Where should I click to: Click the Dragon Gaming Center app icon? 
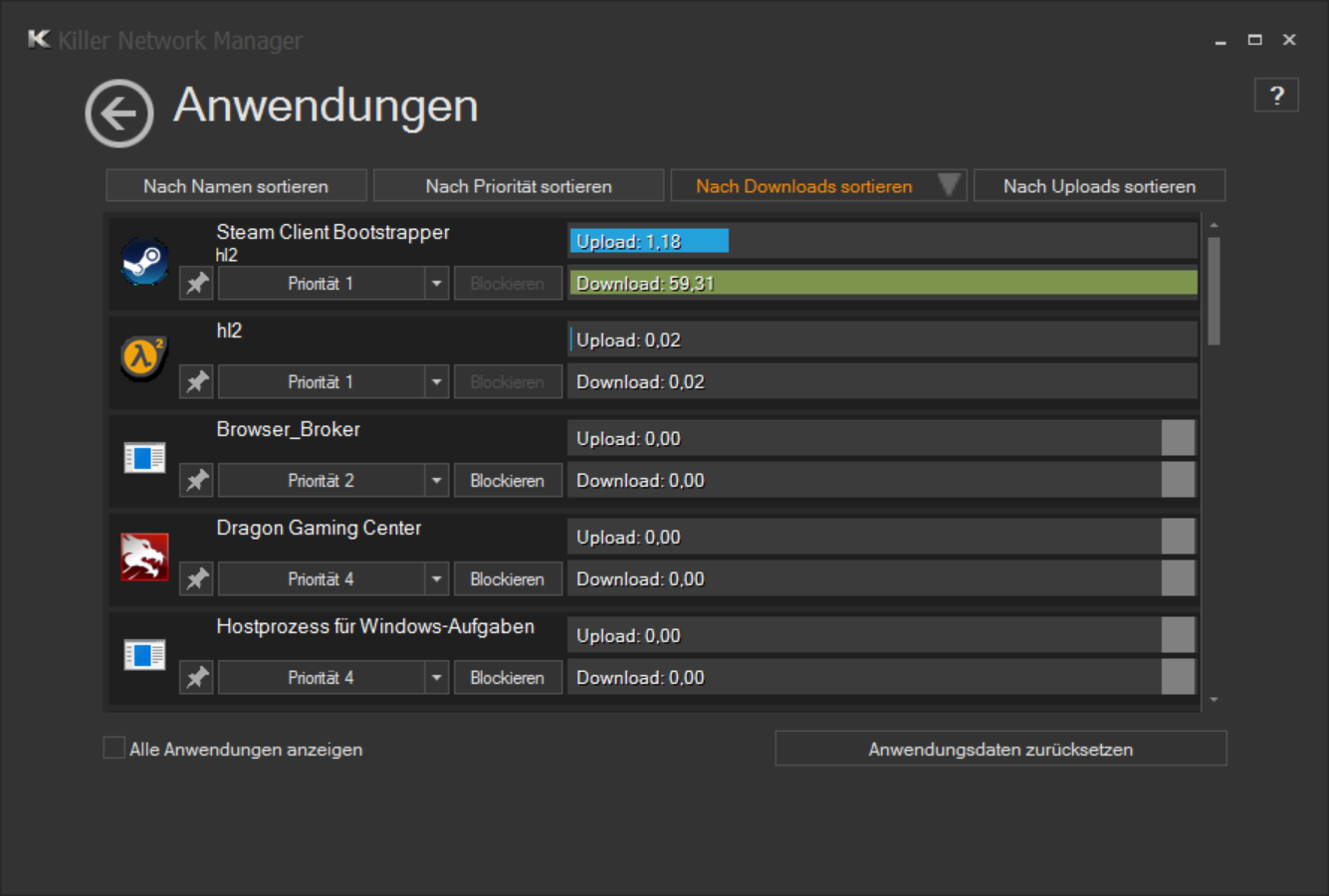click(144, 557)
